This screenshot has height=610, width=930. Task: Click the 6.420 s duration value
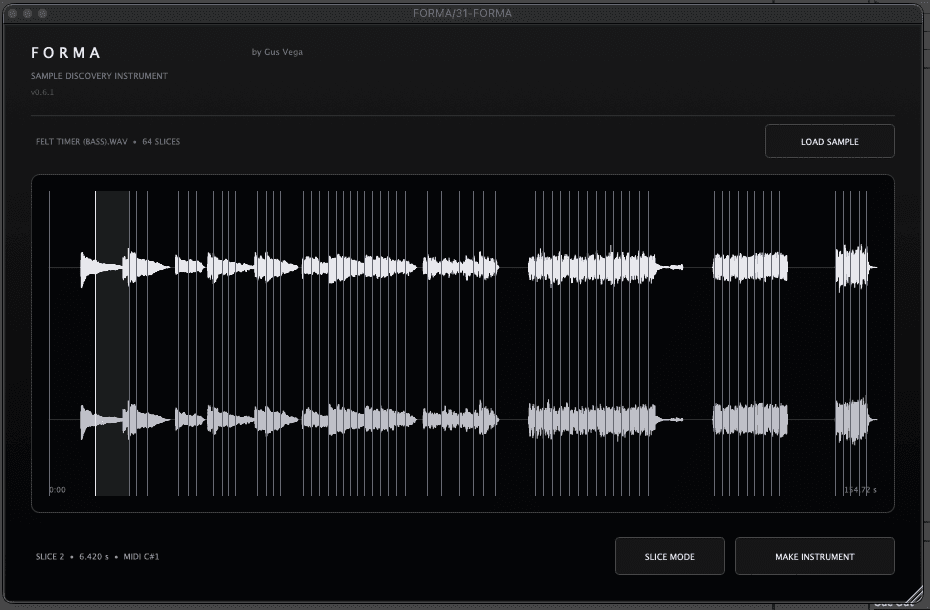click(94, 557)
